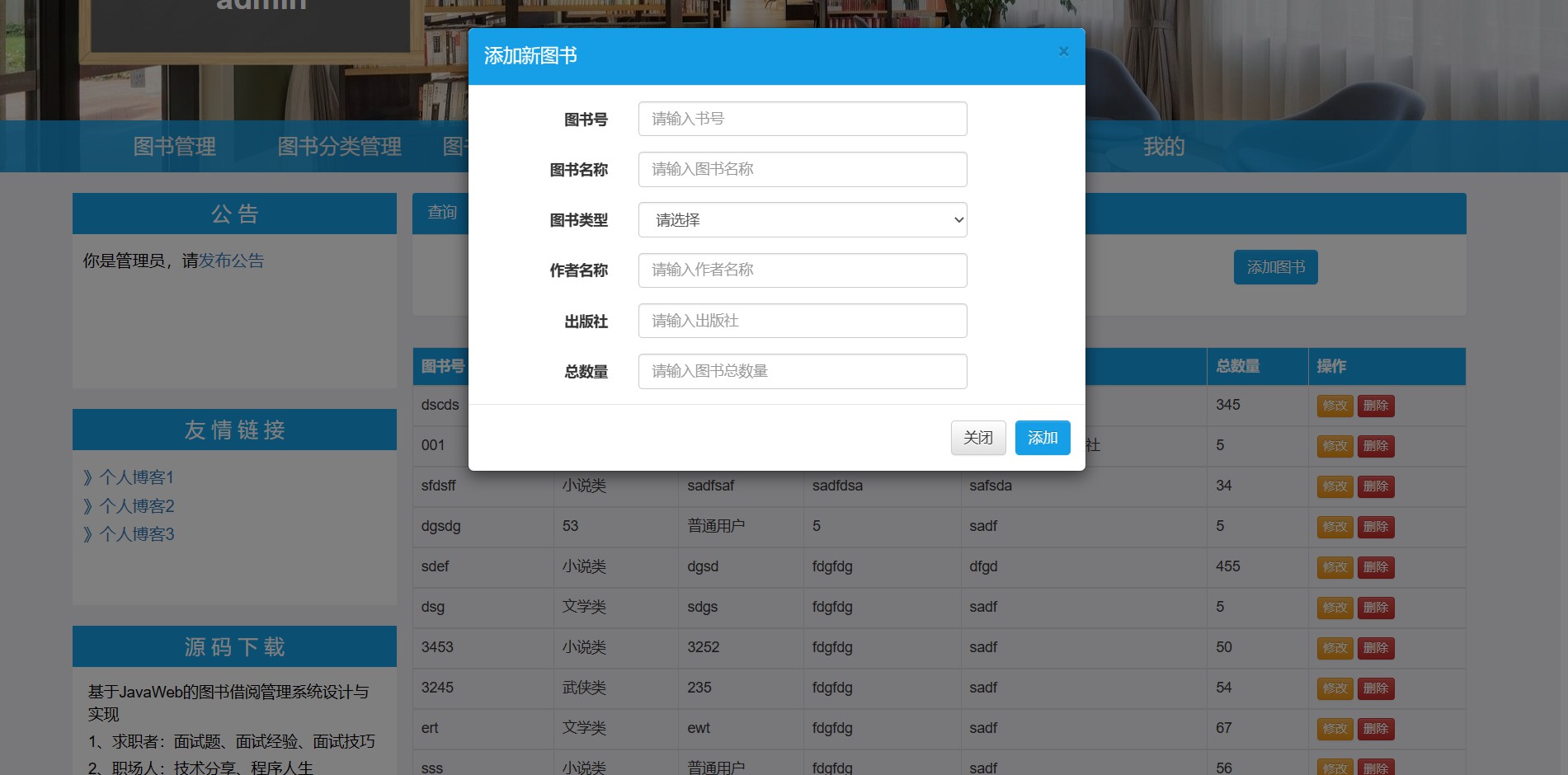Click 删除 in the row with 345
The width and height of the screenshot is (1568, 775).
point(1376,406)
